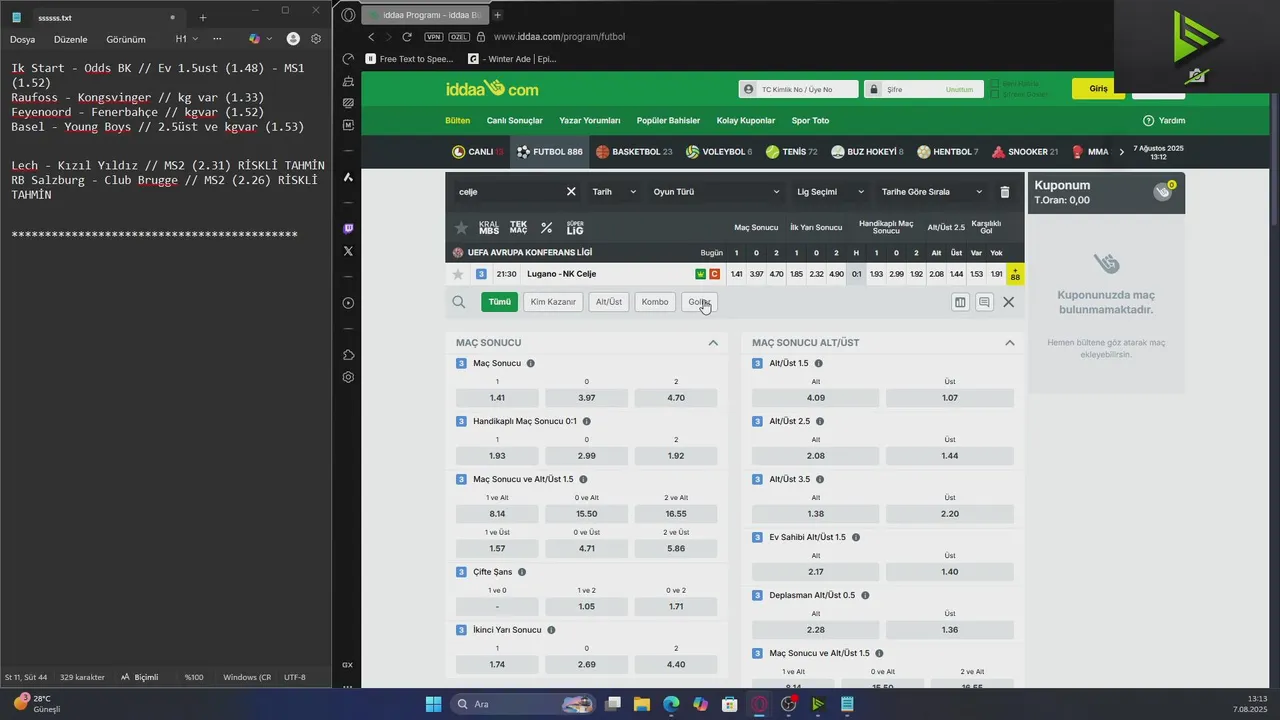Toggle the Beni Hatırla checkbox
This screenshot has width=1280, height=720.
[x=995, y=84]
